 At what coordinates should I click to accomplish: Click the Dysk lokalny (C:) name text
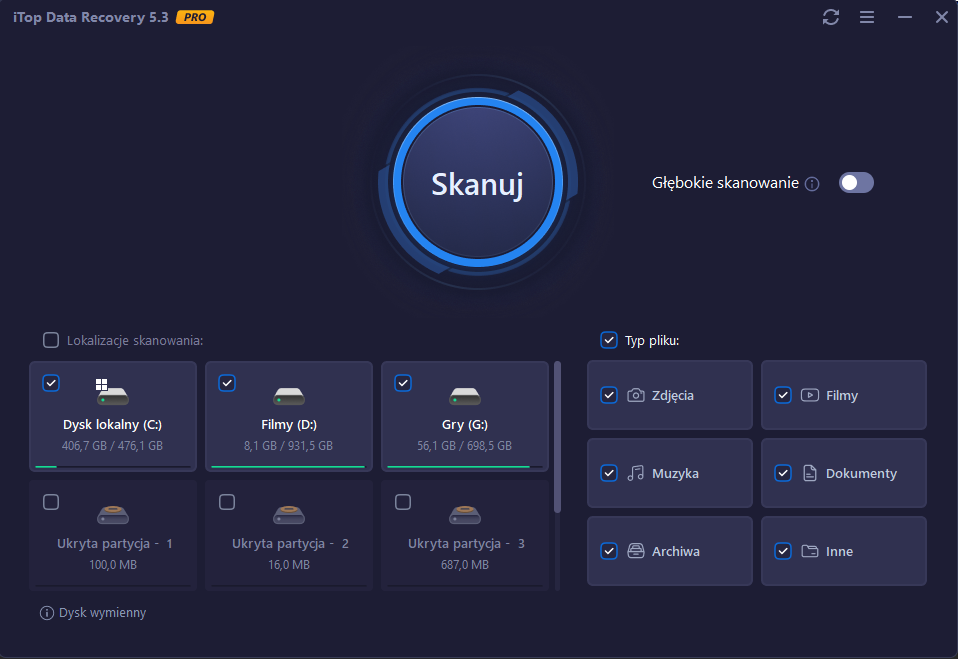[x=112, y=424]
